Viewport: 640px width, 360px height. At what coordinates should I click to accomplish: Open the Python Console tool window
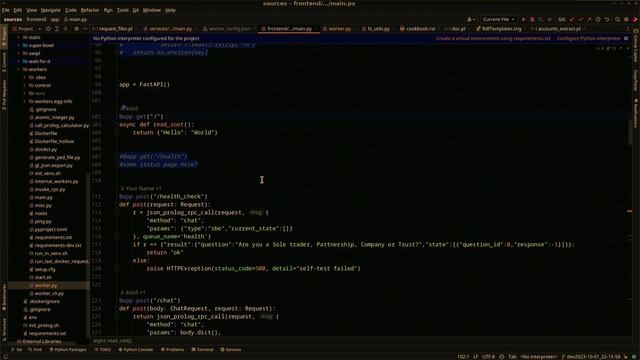click(x=136, y=350)
